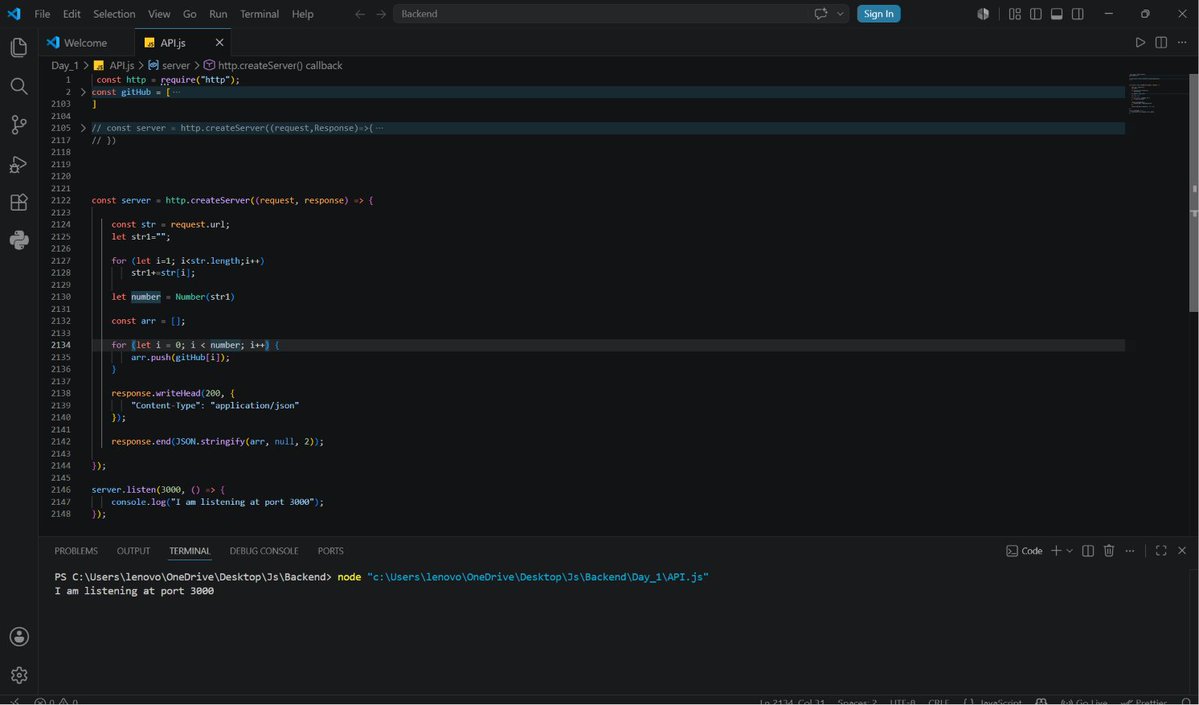Screen dimensions: 1199x705
Task: Open the Python extension view in the activity bar
Action: [x=19, y=240]
